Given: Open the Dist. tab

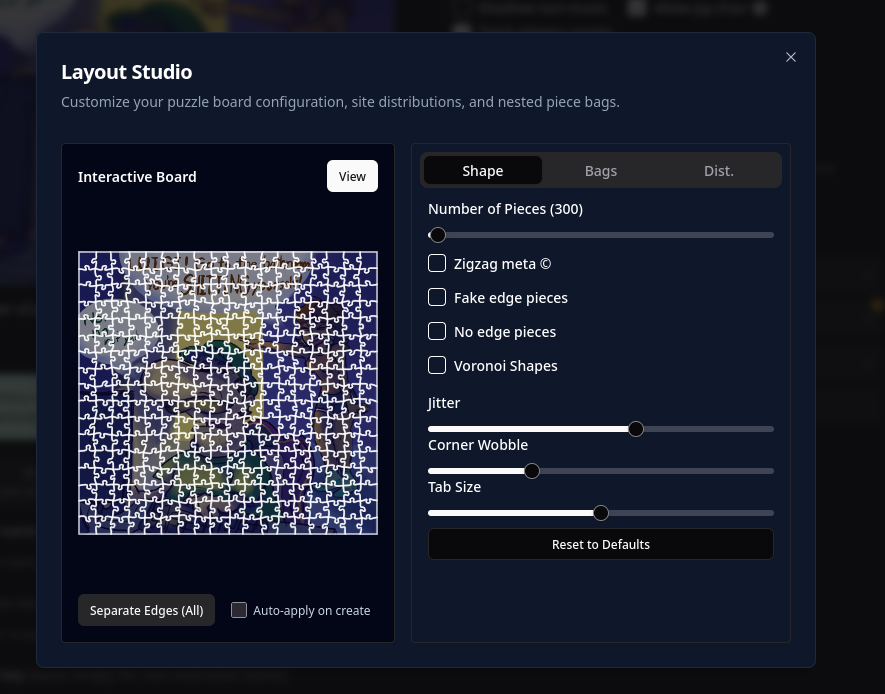Looking at the screenshot, I should [718, 170].
